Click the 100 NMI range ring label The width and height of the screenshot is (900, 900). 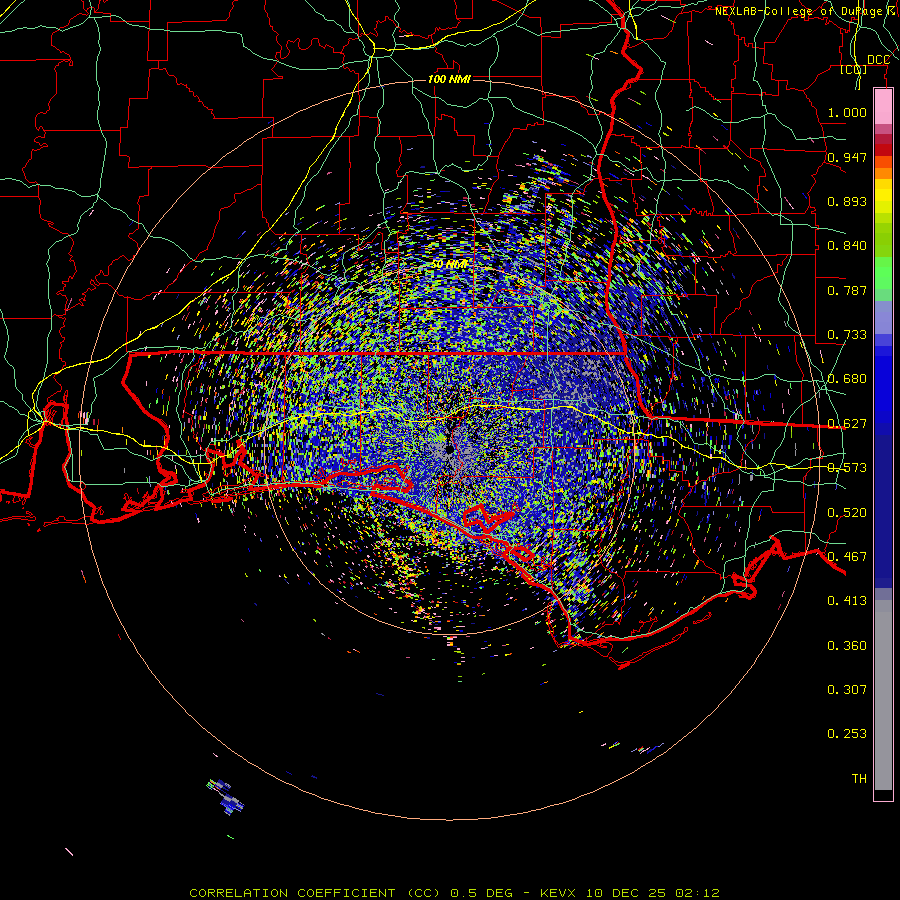pos(449,79)
